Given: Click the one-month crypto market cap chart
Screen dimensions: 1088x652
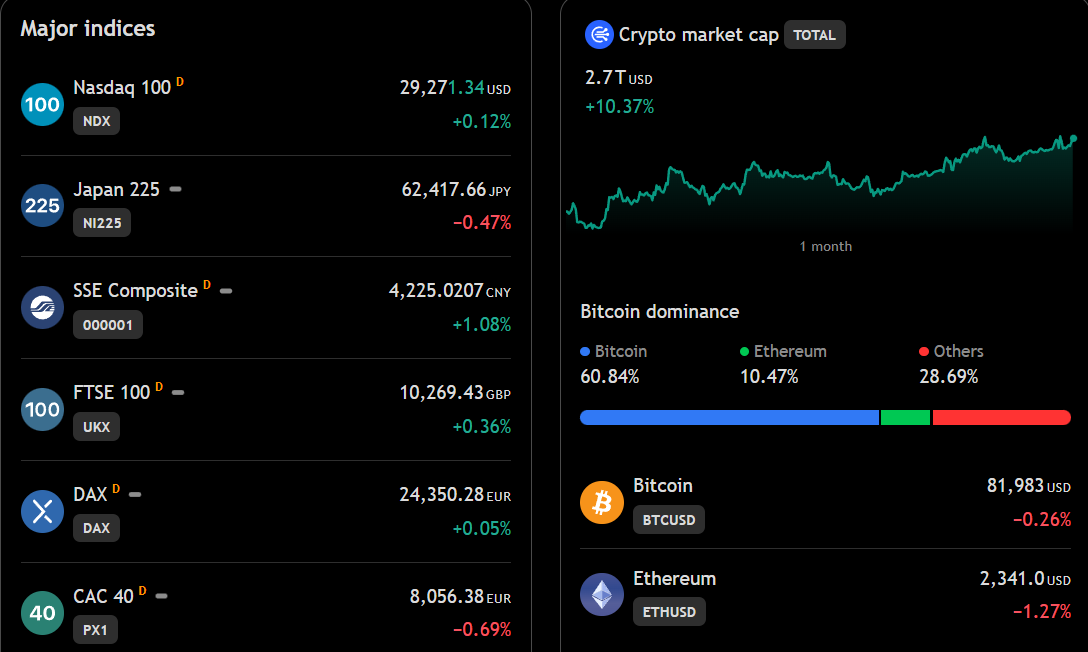Looking at the screenshot, I should (x=822, y=184).
